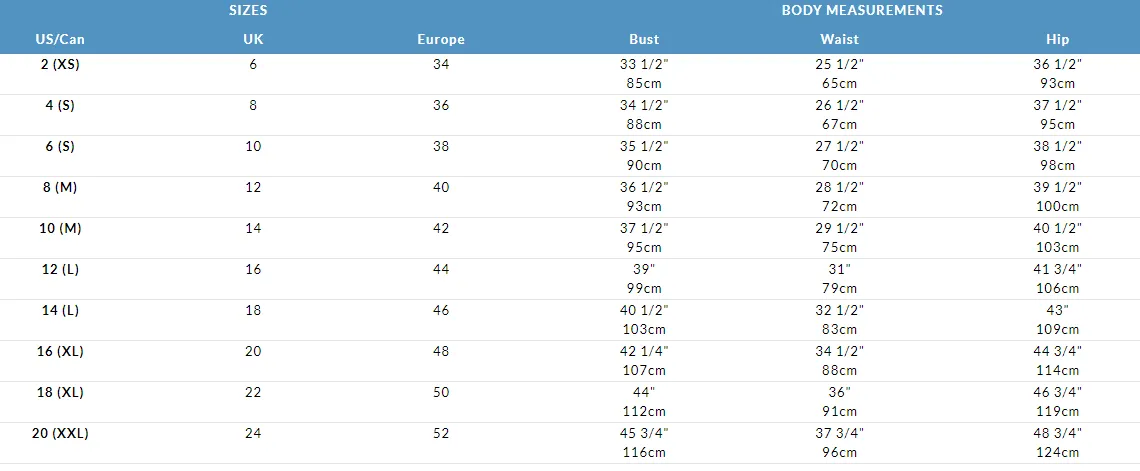Click the 91cm waist measurement
This screenshot has height=471, width=1140.
[x=840, y=411]
